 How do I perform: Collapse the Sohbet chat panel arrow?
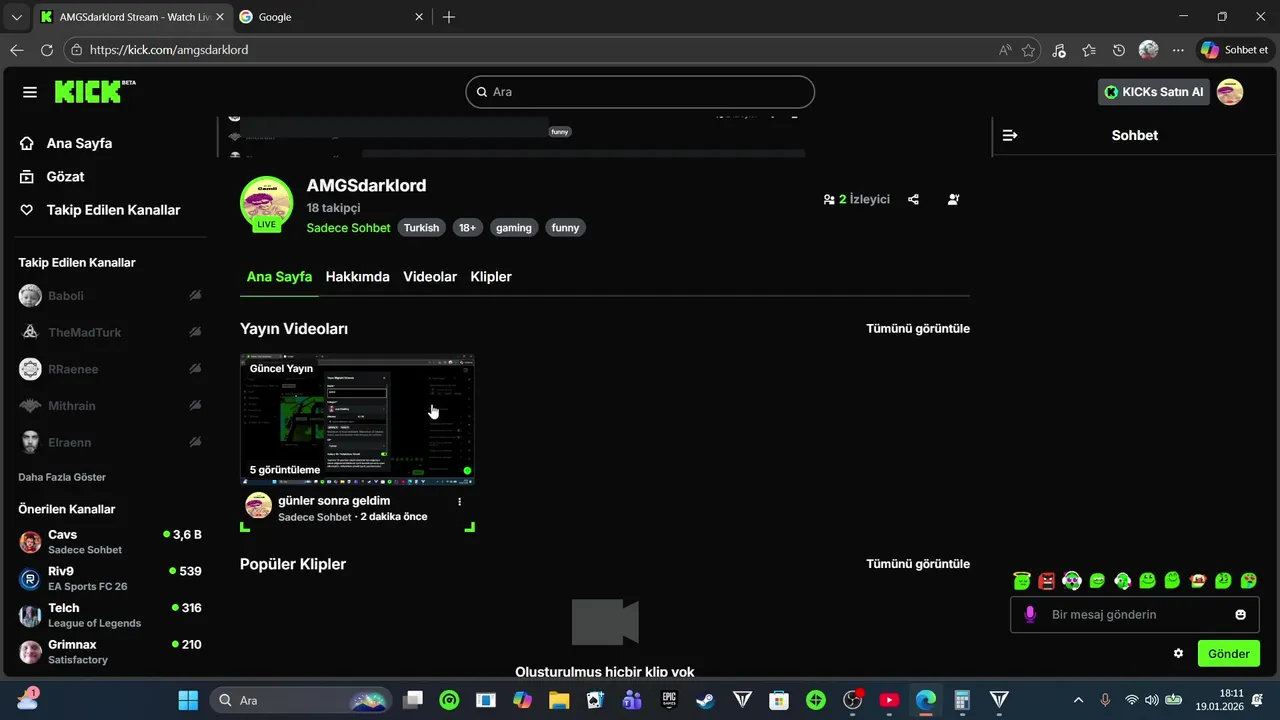1010,135
